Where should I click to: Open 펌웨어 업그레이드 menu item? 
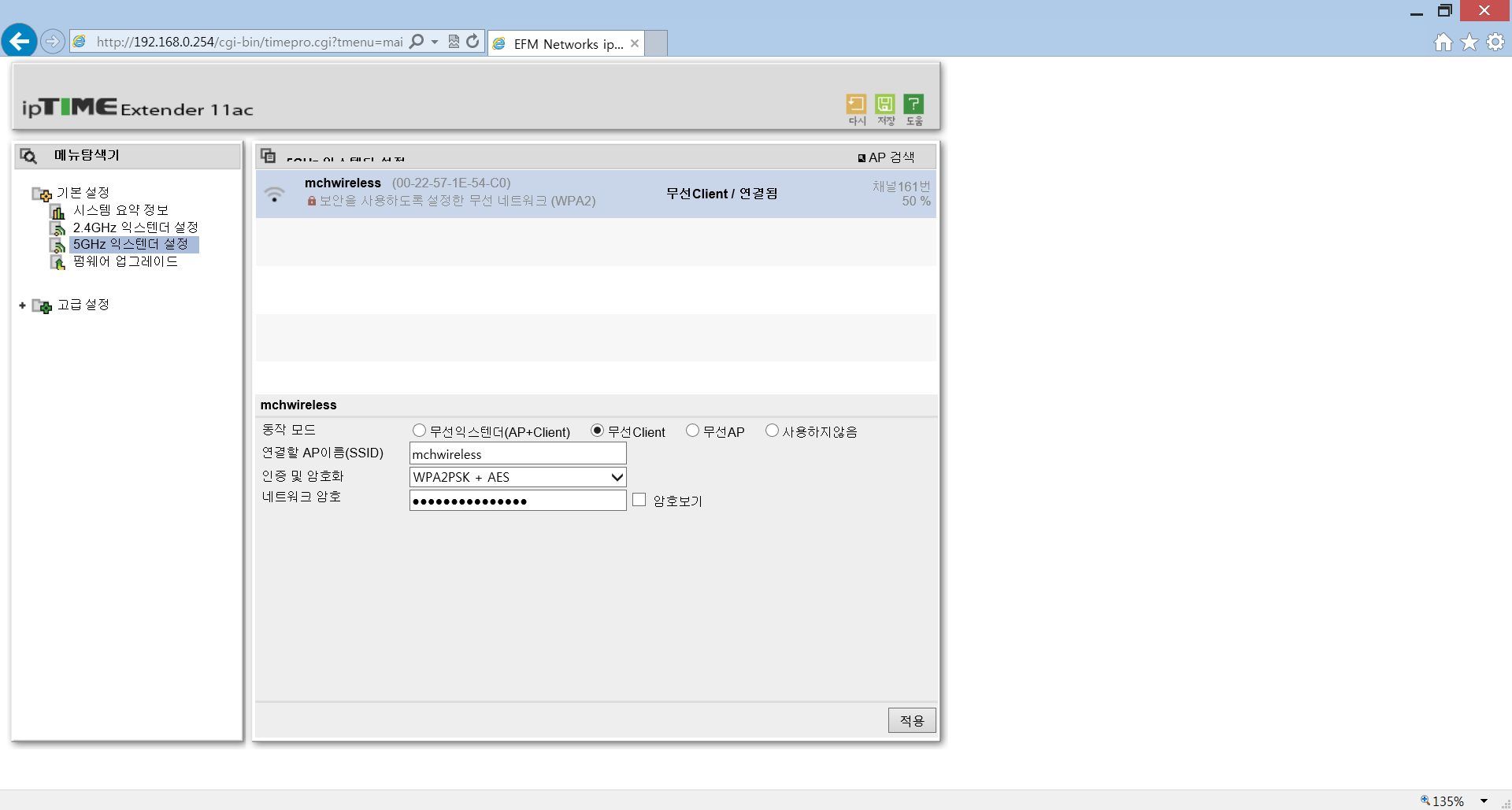pyautogui.click(x=125, y=261)
